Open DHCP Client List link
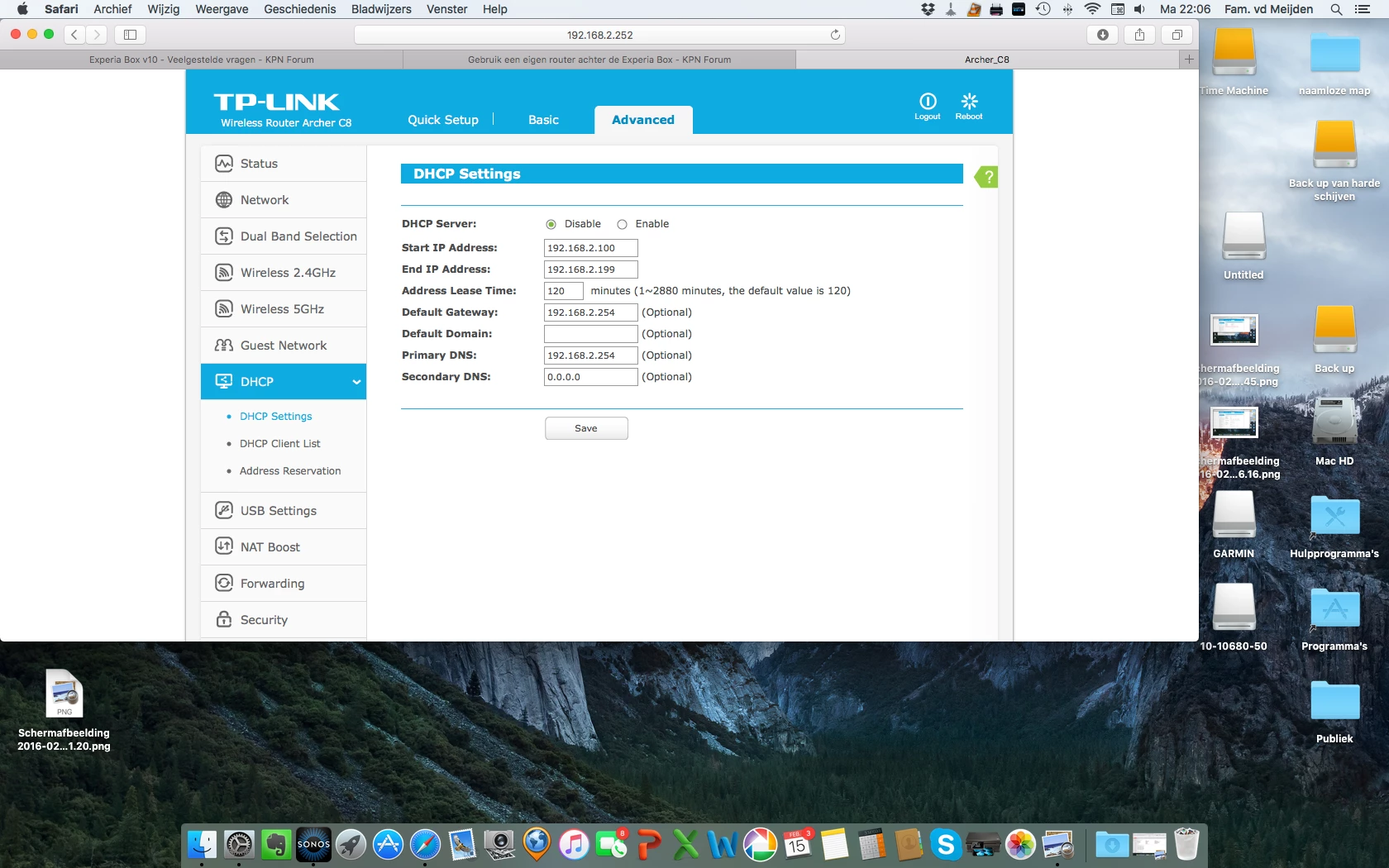The height and width of the screenshot is (868, 1389). click(280, 444)
